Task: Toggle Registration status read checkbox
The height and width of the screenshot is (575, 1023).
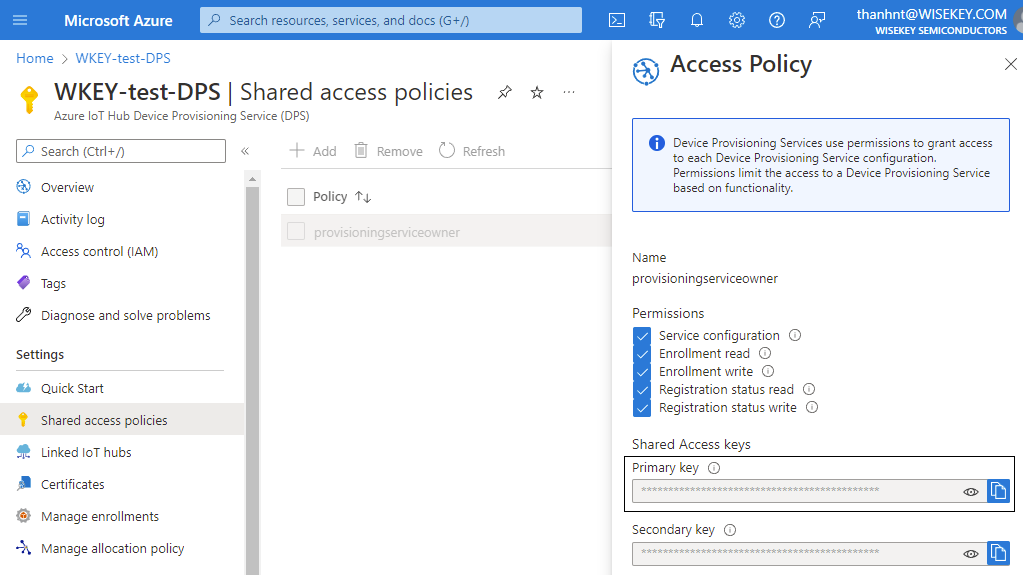Action: tap(642, 390)
